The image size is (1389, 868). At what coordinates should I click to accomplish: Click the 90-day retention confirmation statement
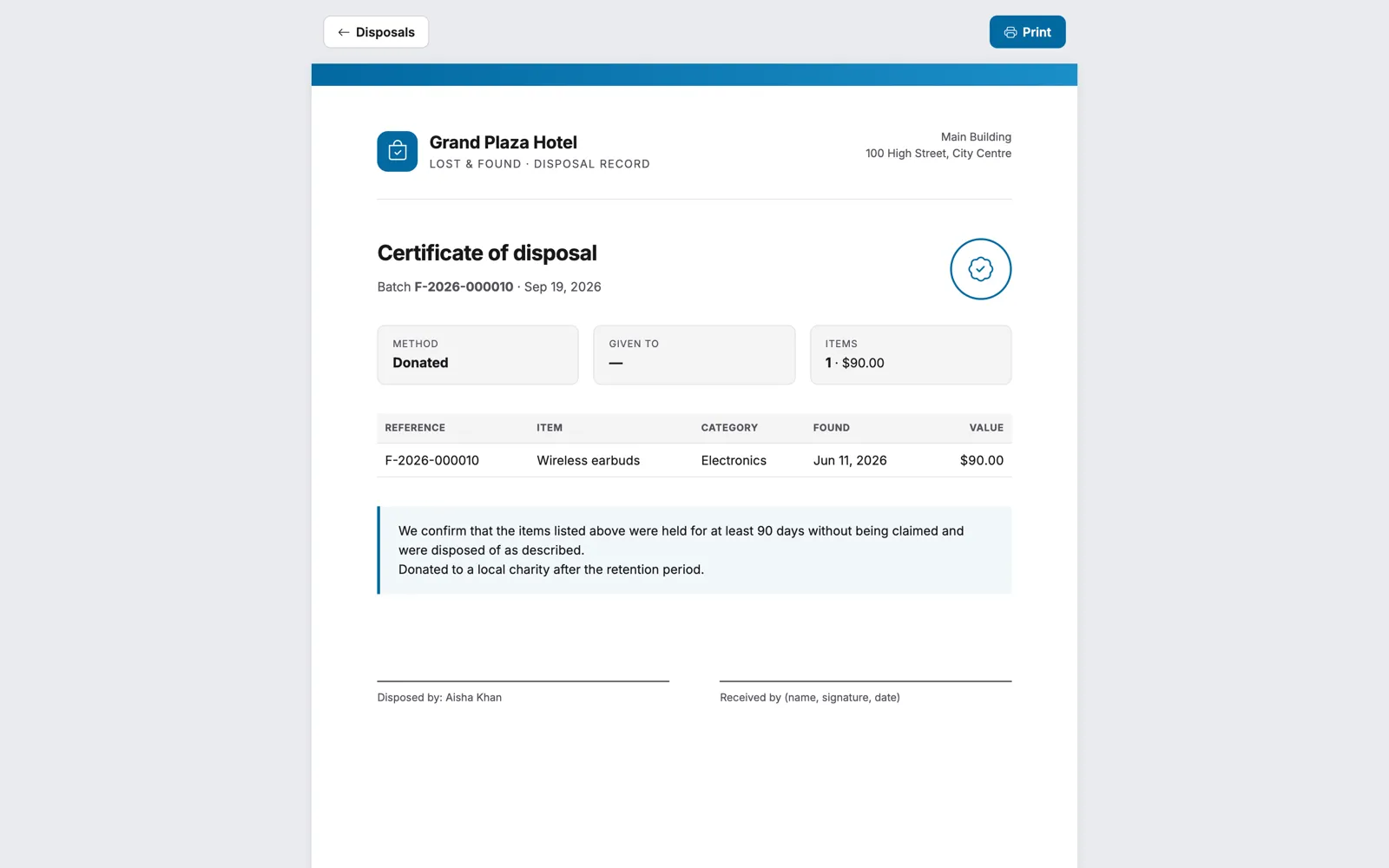(x=681, y=540)
